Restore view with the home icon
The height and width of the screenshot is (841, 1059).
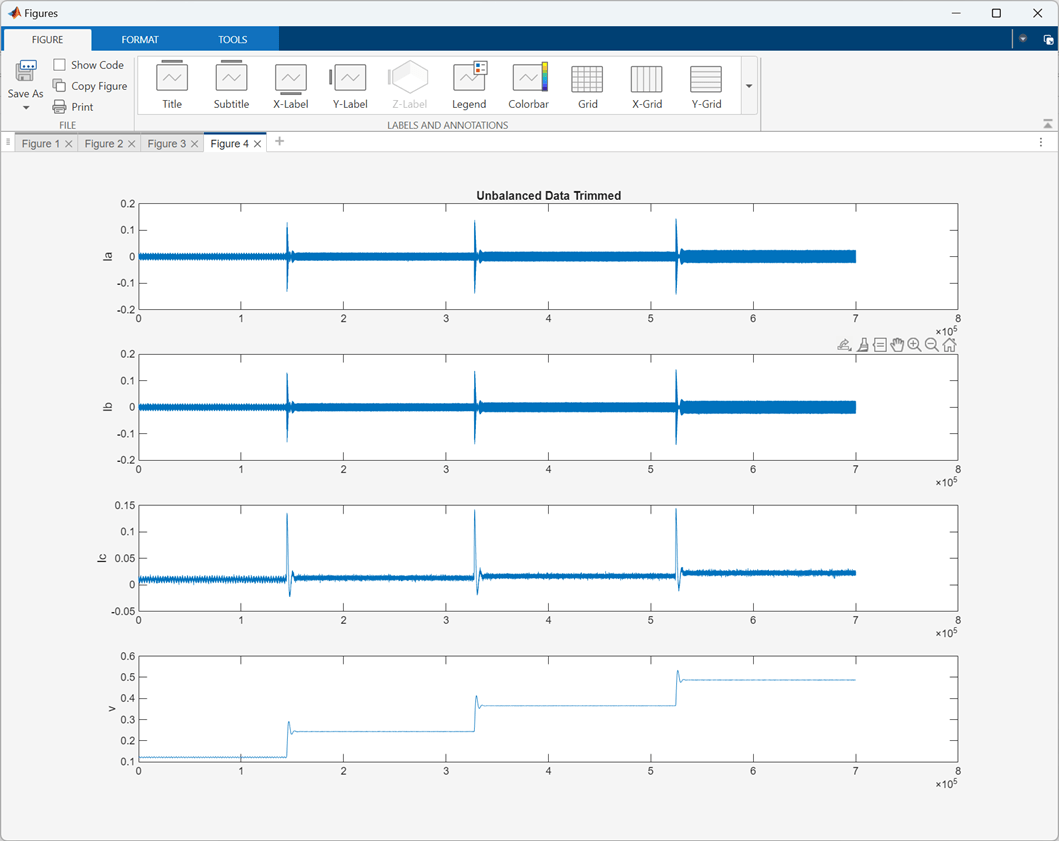[950, 345]
